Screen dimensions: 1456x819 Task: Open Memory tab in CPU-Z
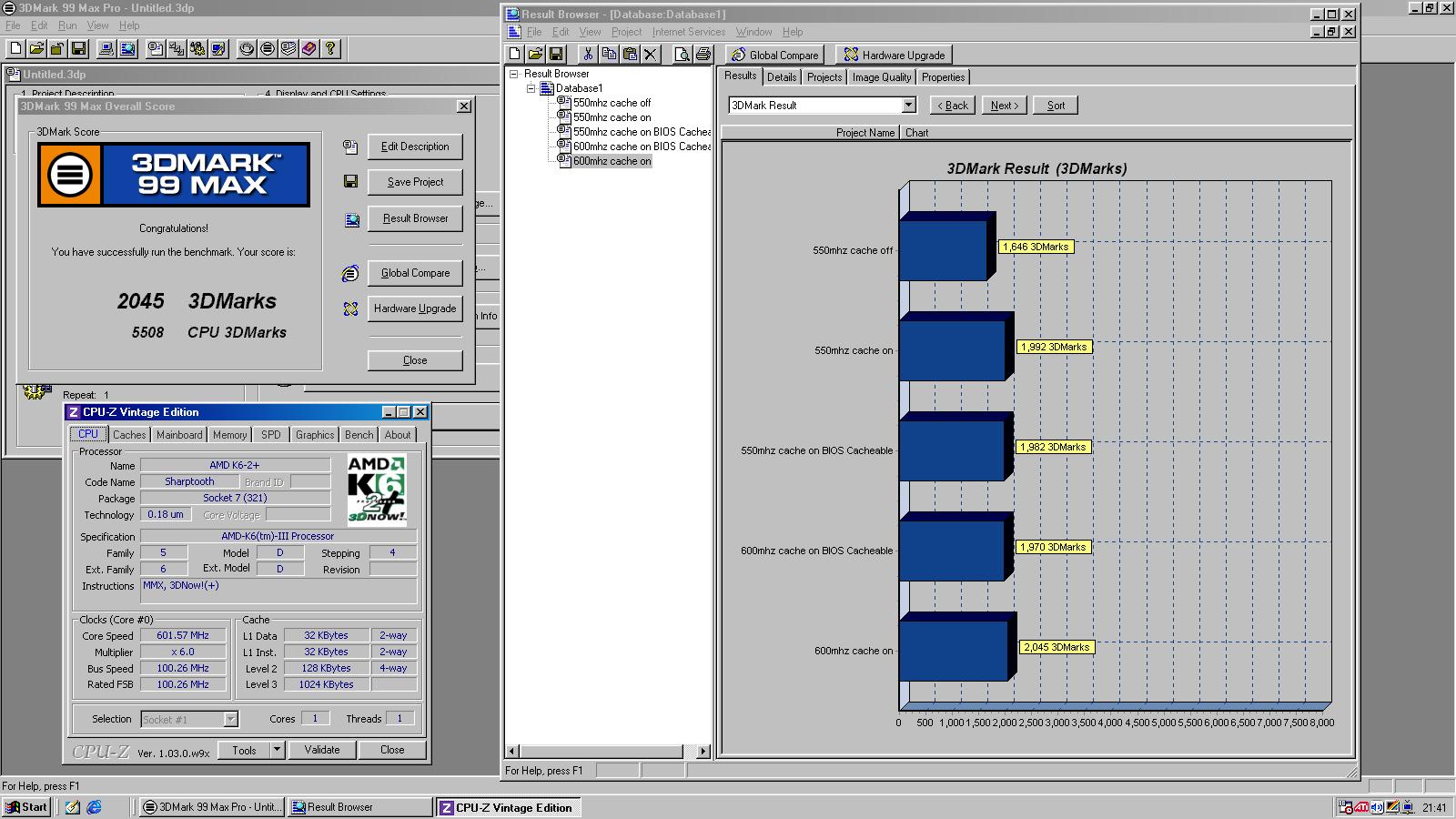point(229,435)
